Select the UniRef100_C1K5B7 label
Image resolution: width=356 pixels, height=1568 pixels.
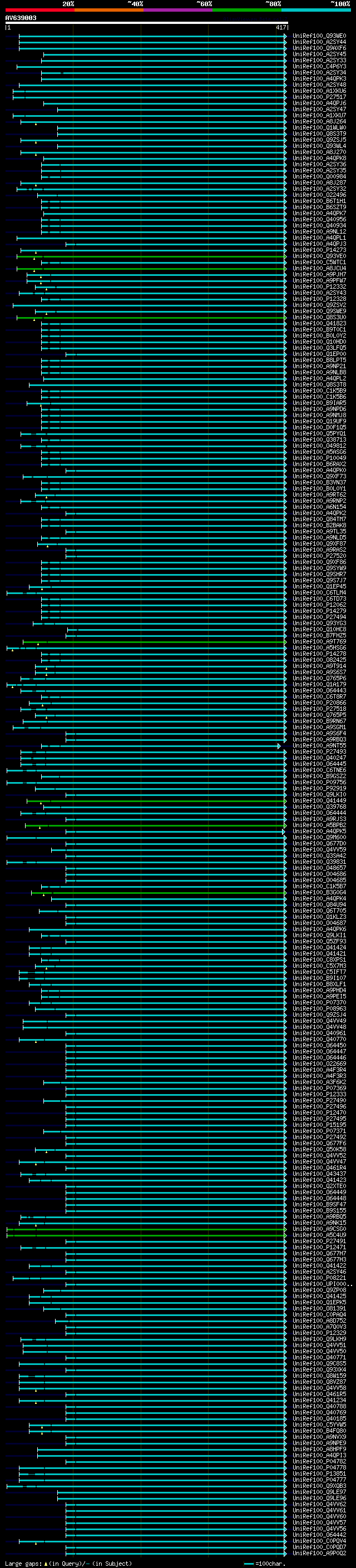[x=319, y=887]
